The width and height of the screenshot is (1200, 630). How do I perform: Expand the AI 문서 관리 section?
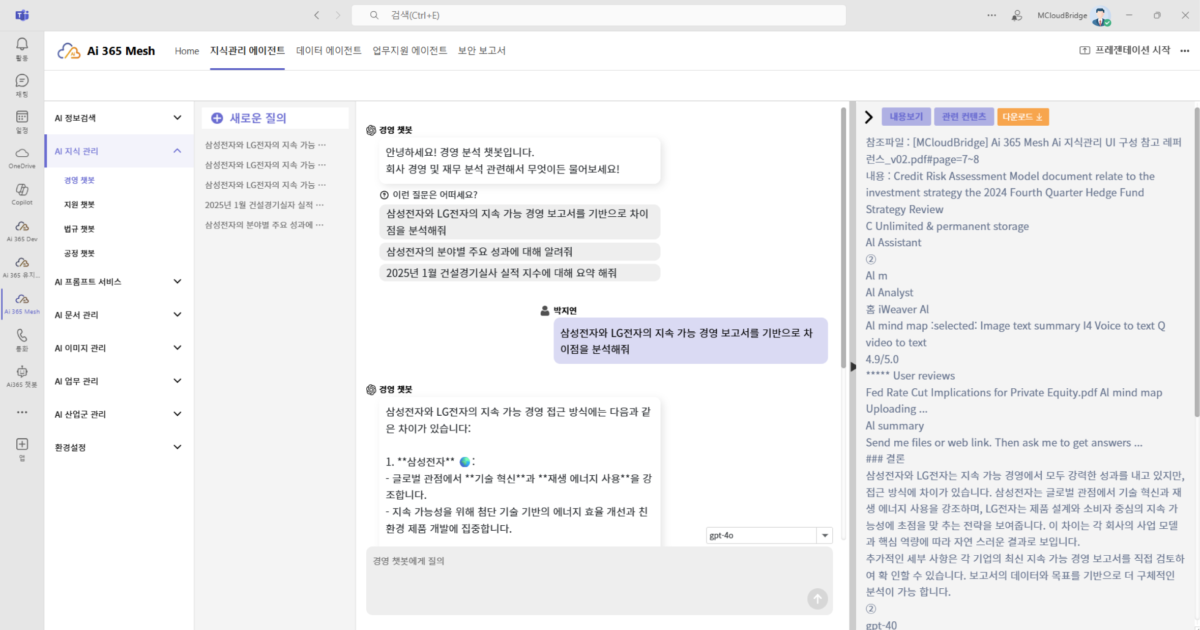pyautogui.click(x=177, y=315)
